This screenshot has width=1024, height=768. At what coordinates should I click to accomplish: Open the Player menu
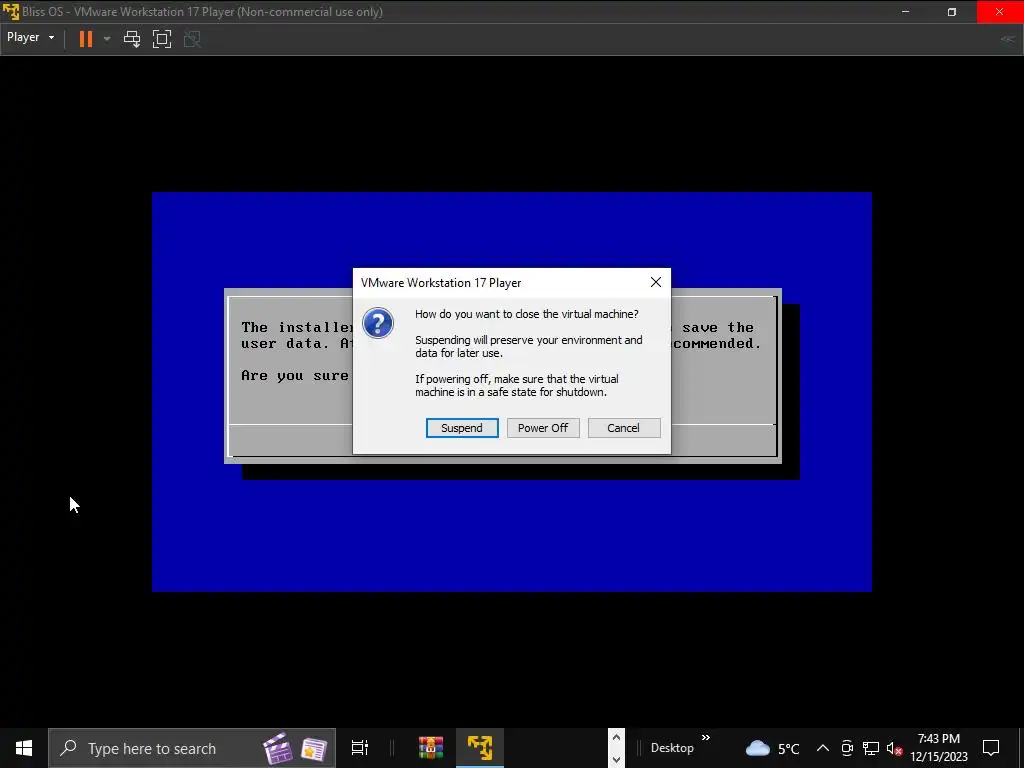click(30, 38)
